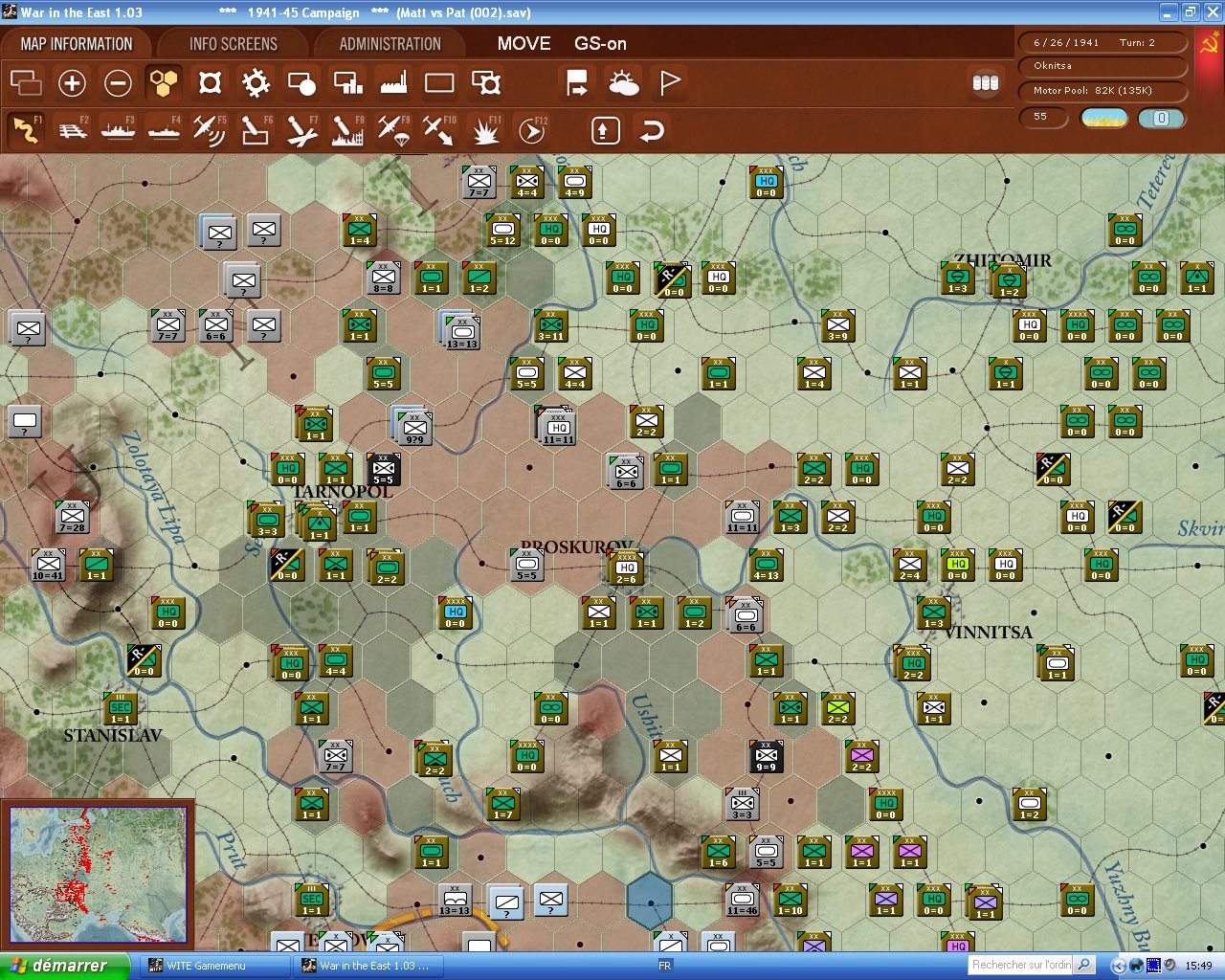Click the empty rectangle icon in toolbar
Viewport: 1225px width, 980px height.
(439, 83)
